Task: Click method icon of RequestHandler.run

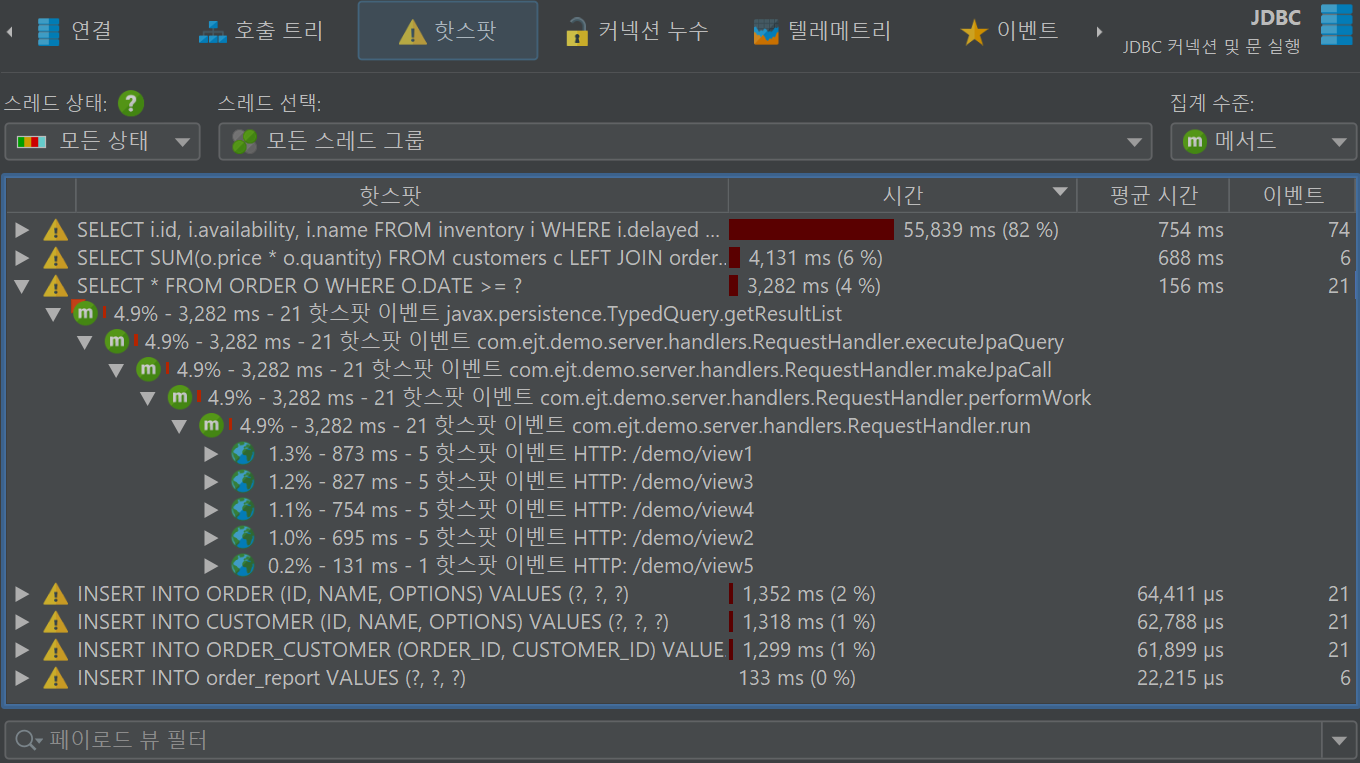Action: coord(211,426)
